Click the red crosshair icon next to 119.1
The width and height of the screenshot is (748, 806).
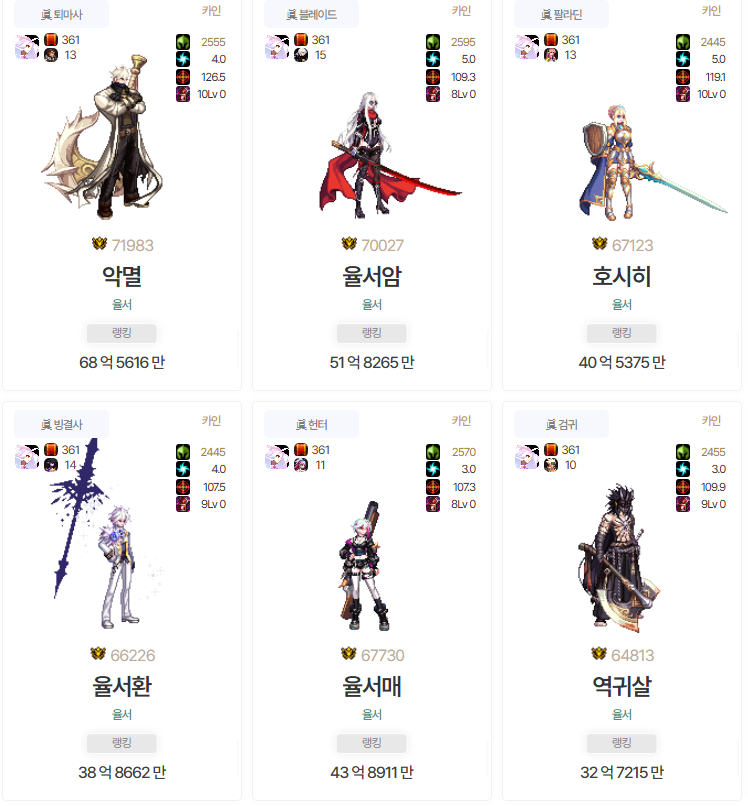[683, 77]
